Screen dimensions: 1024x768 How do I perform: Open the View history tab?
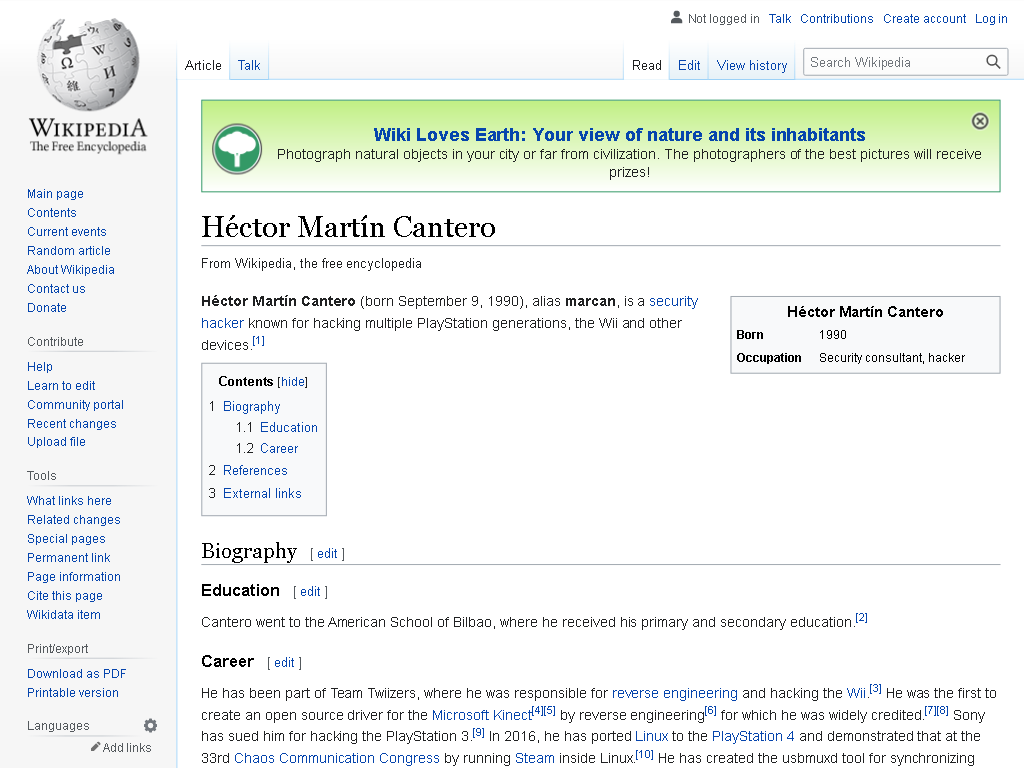[x=752, y=65]
